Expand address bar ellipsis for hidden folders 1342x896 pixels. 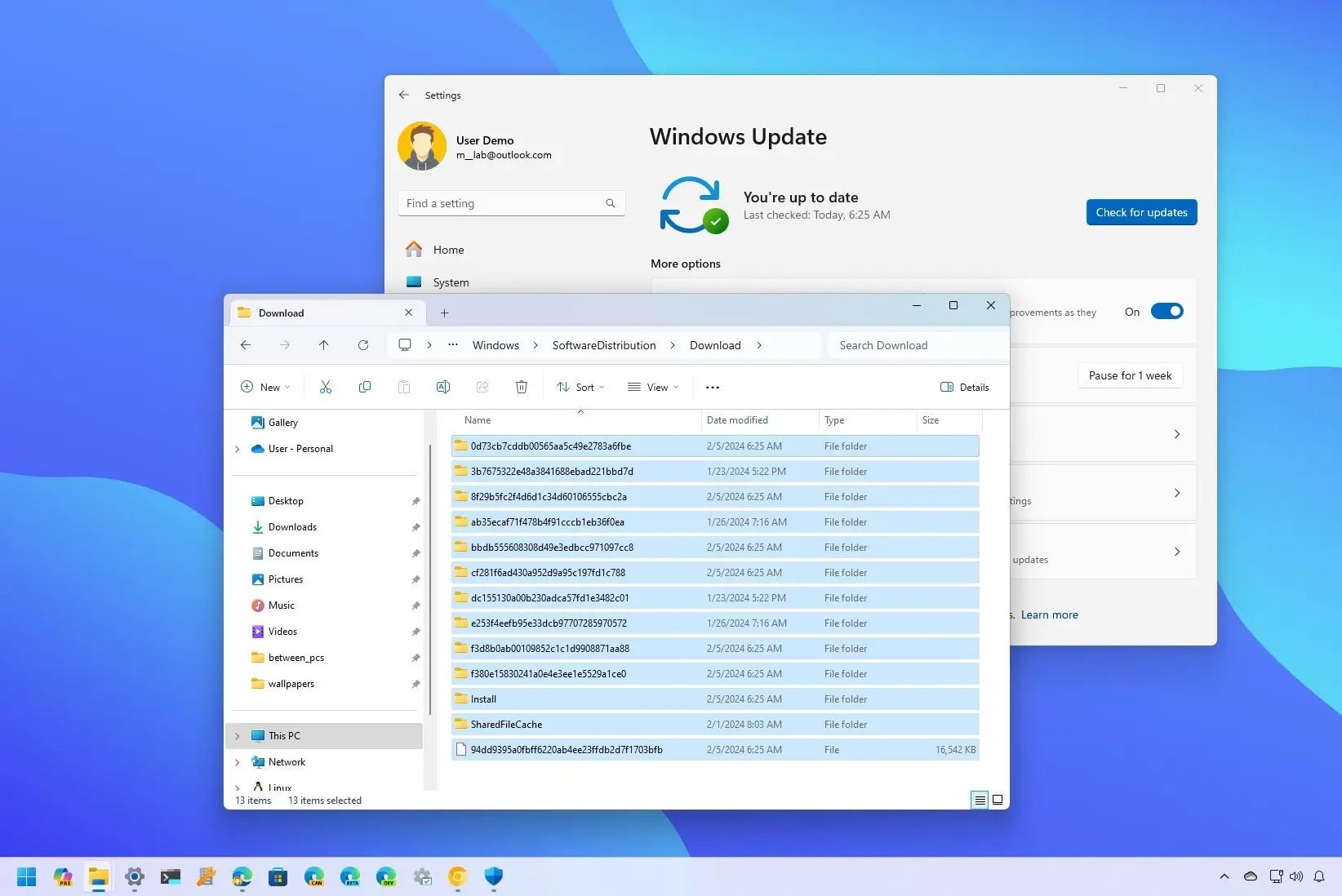[x=453, y=345]
